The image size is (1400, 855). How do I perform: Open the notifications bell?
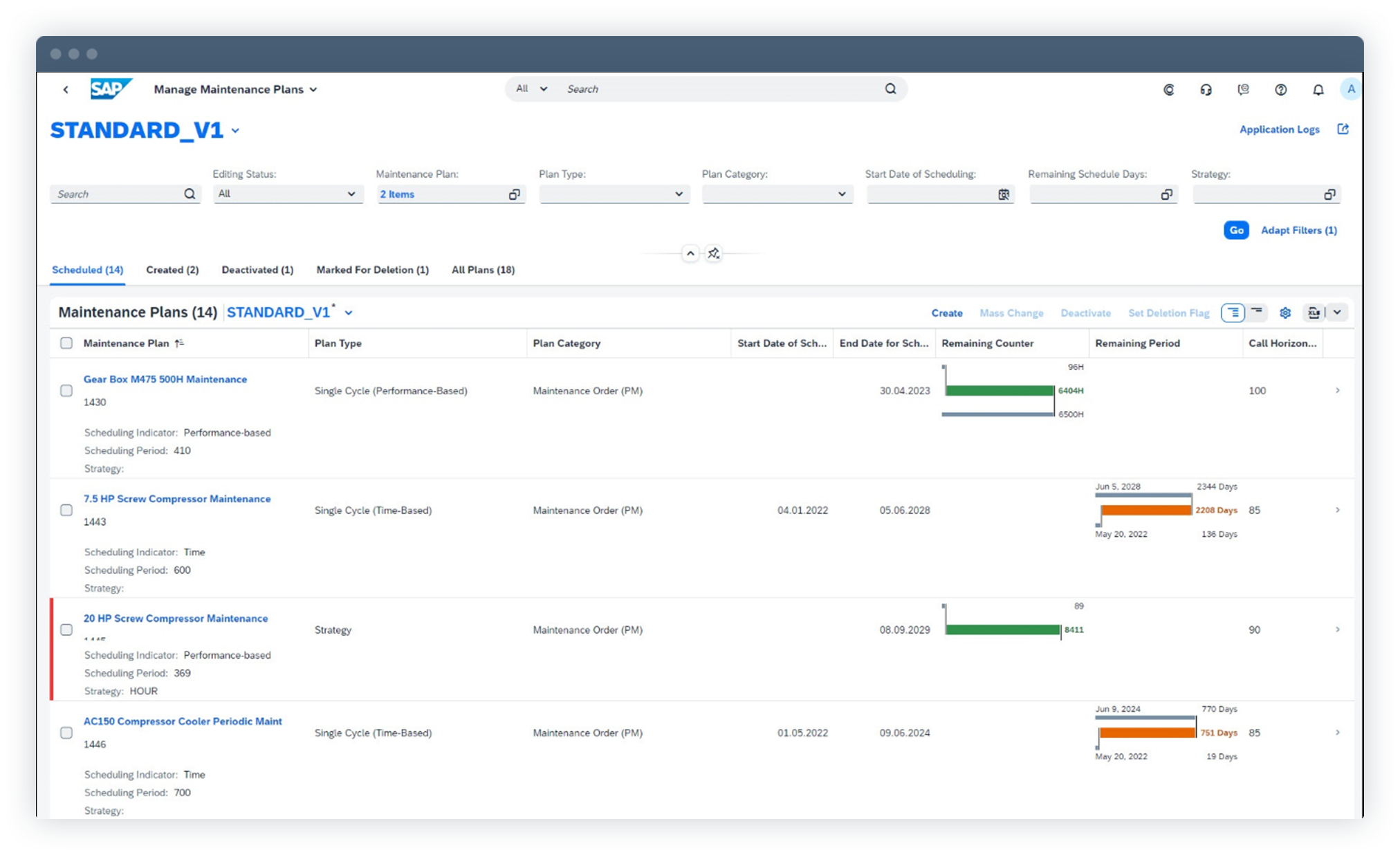[1318, 89]
